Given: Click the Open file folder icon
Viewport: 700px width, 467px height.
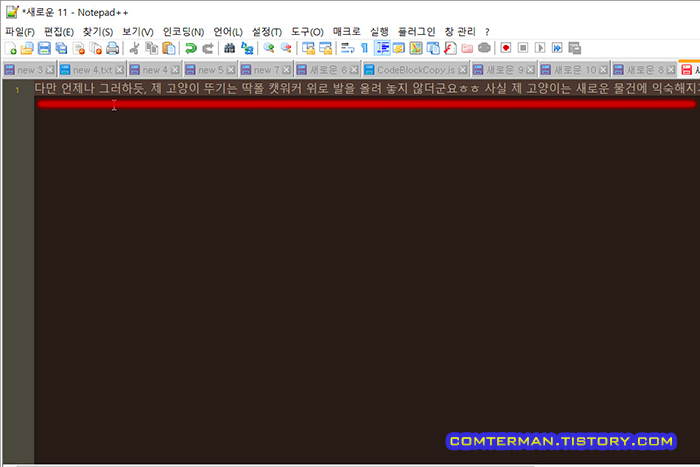Looking at the screenshot, I should [27, 48].
